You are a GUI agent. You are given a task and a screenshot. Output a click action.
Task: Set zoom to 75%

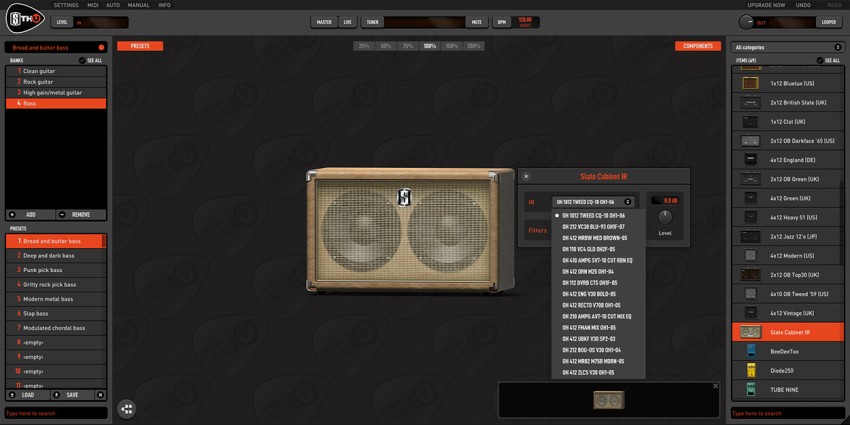tap(408, 46)
